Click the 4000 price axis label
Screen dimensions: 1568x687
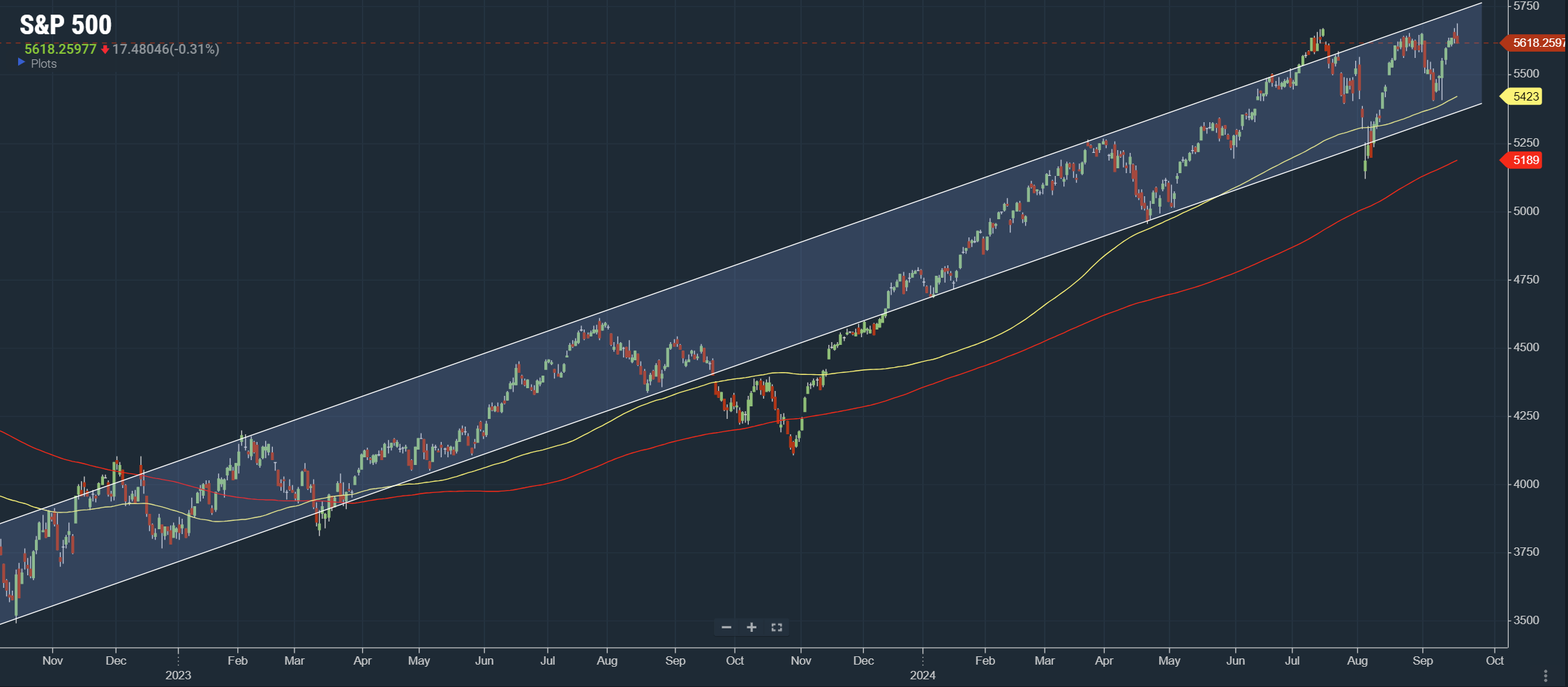coord(1526,484)
